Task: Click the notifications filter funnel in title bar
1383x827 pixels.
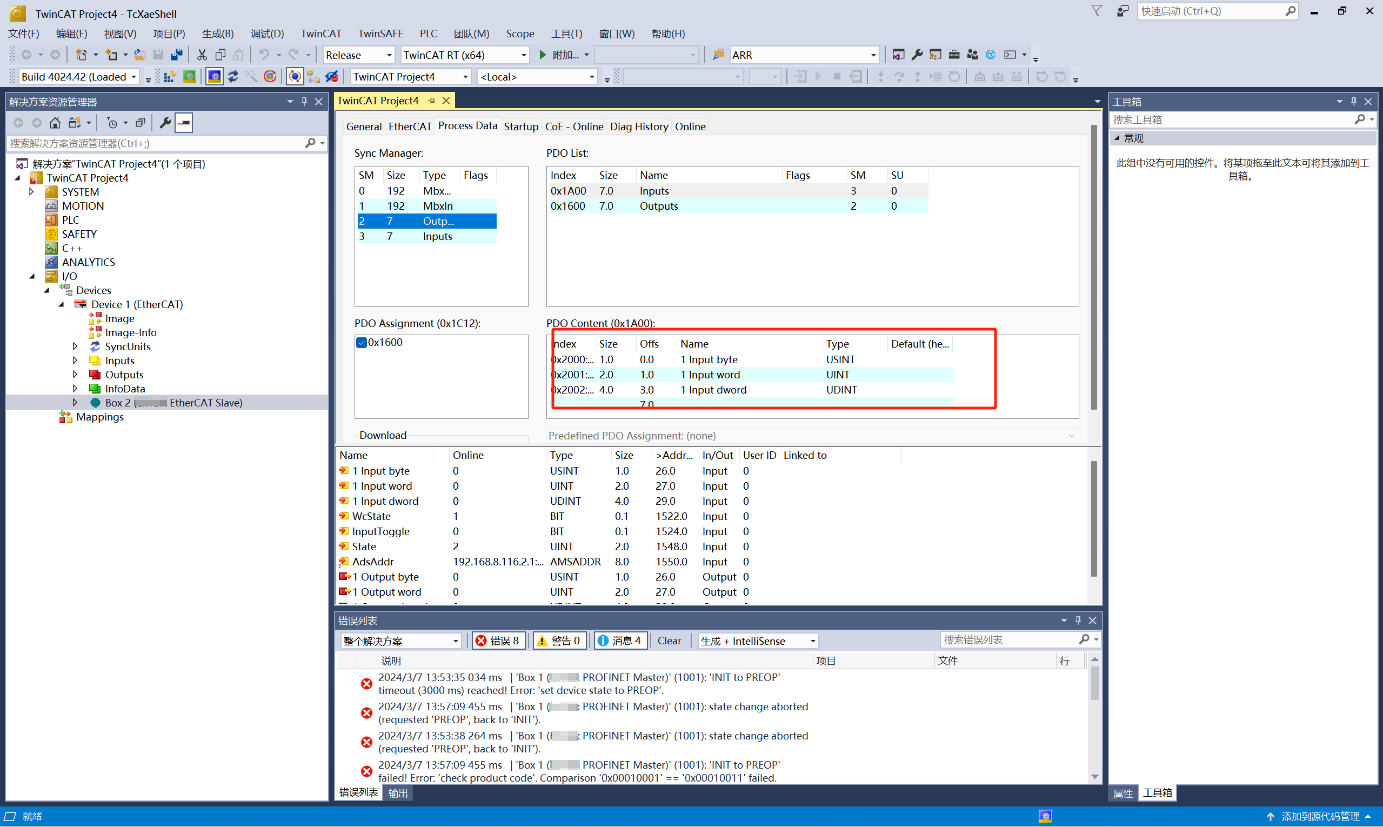Action: [1097, 11]
